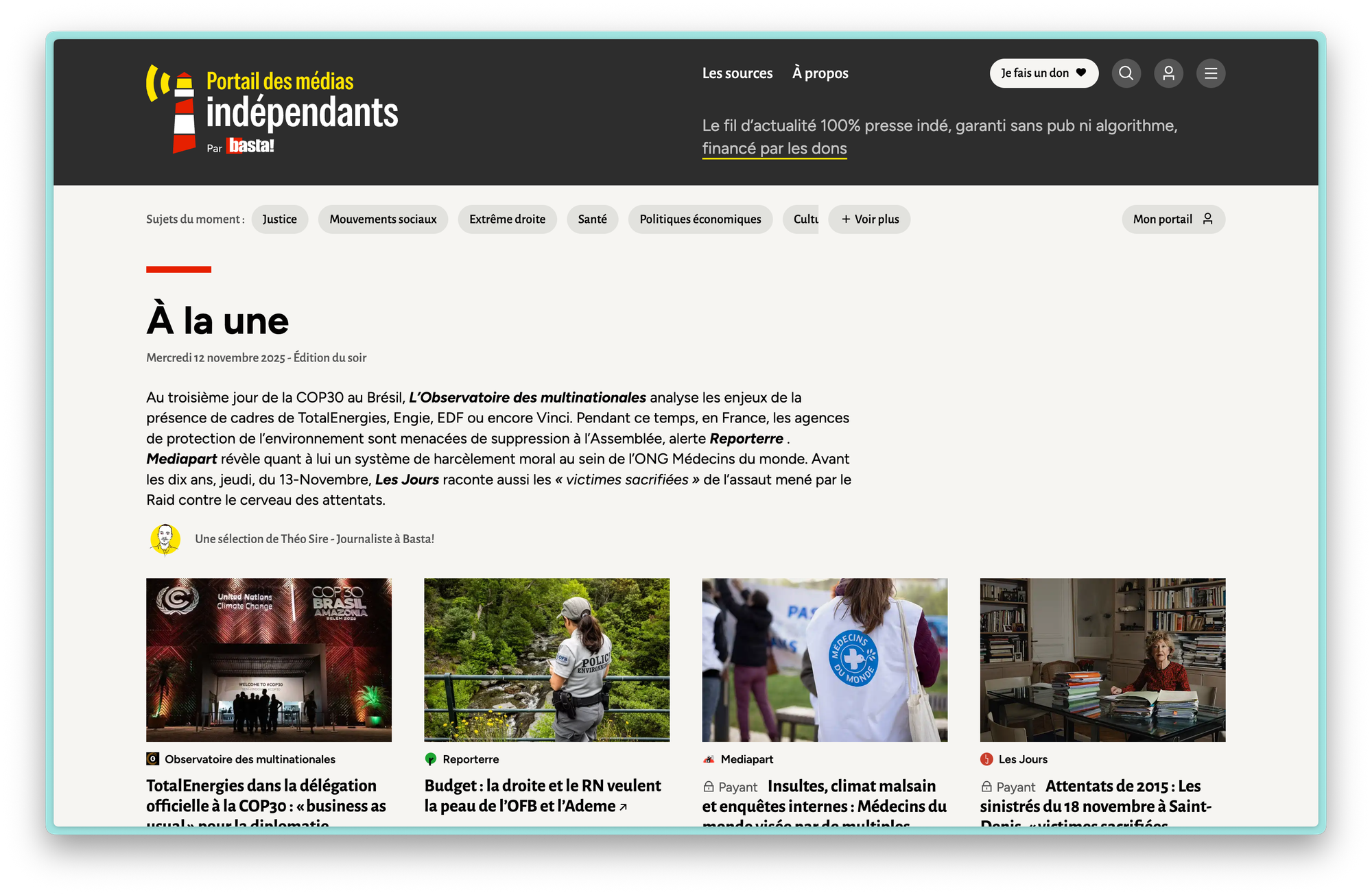Click the lighthouse logo of Portail des médias
This screenshot has height=895, width=1372.
pyautogui.click(x=171, y=110)
